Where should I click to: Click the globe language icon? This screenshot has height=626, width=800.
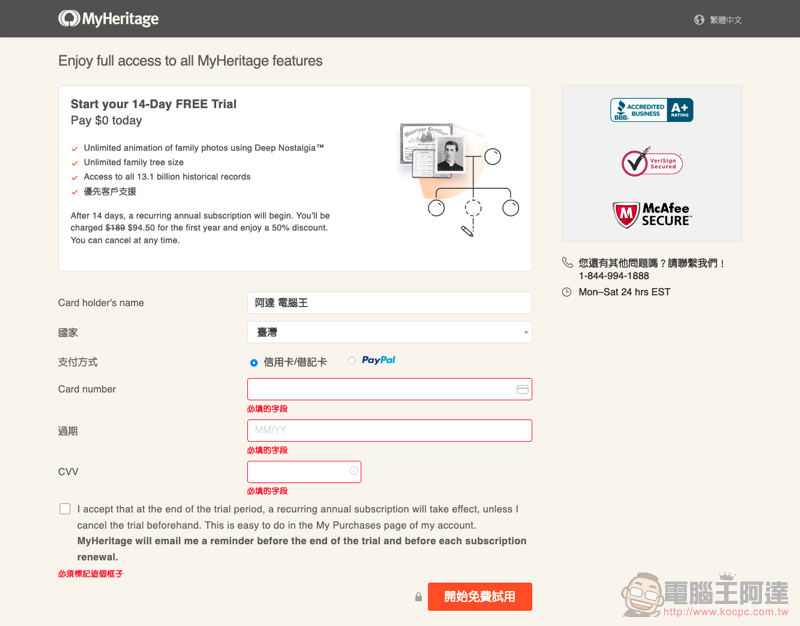[699, 20]
